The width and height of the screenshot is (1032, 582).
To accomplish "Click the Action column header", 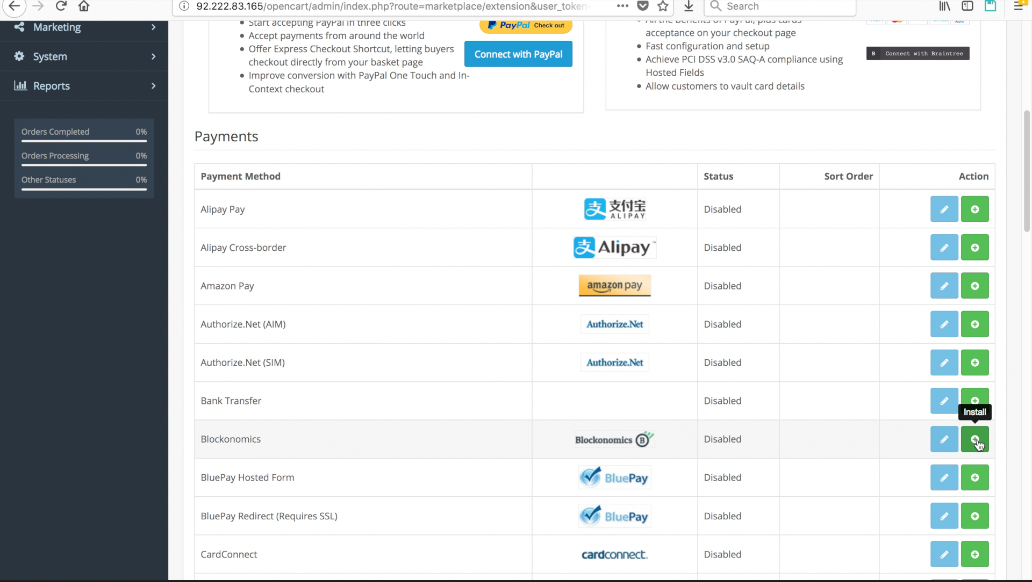I will tap(973, 176).
